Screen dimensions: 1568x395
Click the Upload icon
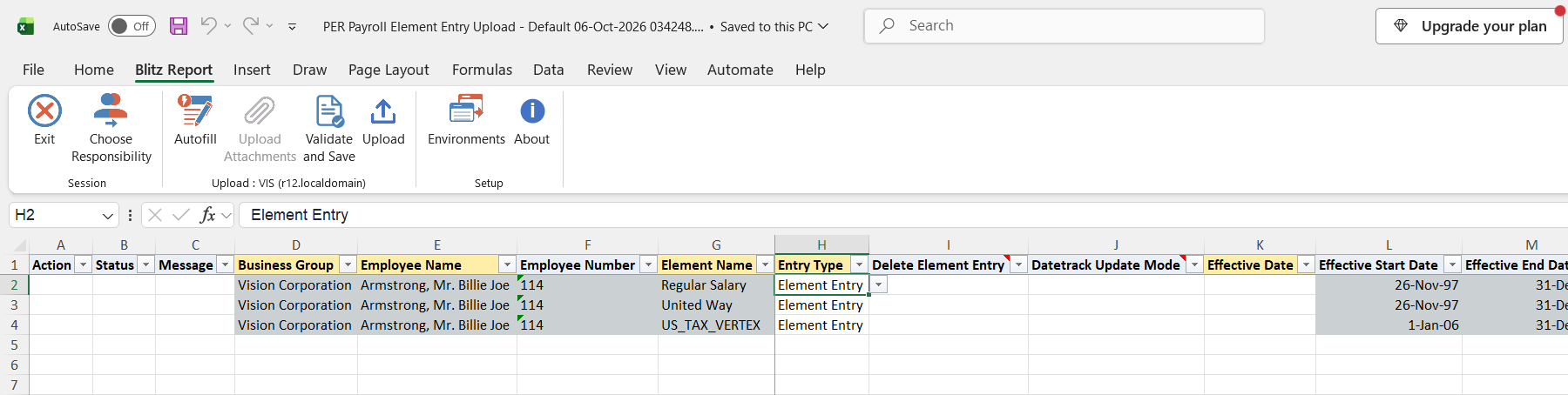(x=383, y=111)
